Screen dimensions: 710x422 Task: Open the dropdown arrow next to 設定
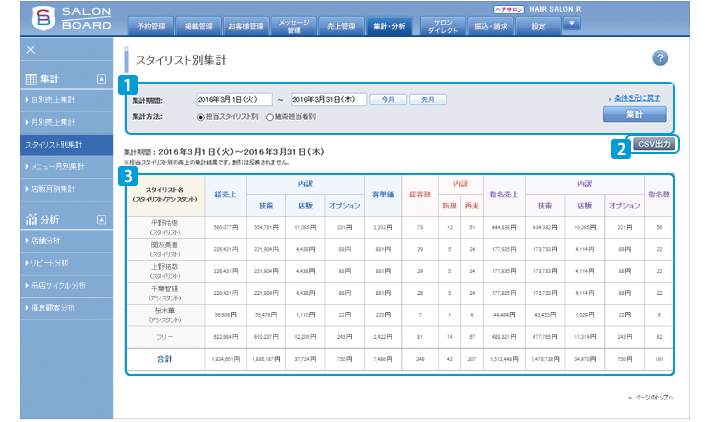572,23
